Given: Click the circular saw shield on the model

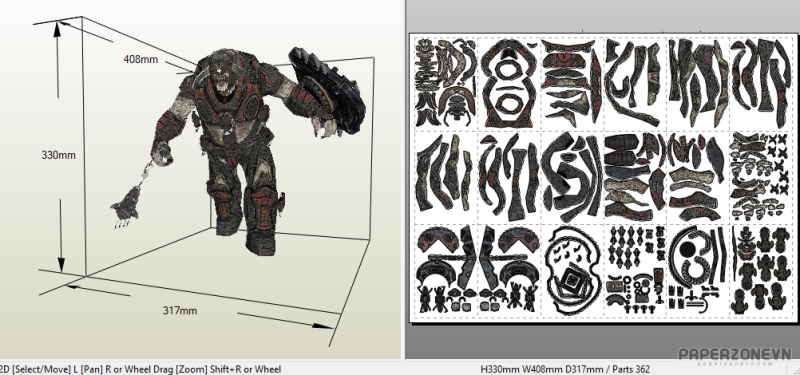Looking at the screenshot, I should (x=327, y=84).
